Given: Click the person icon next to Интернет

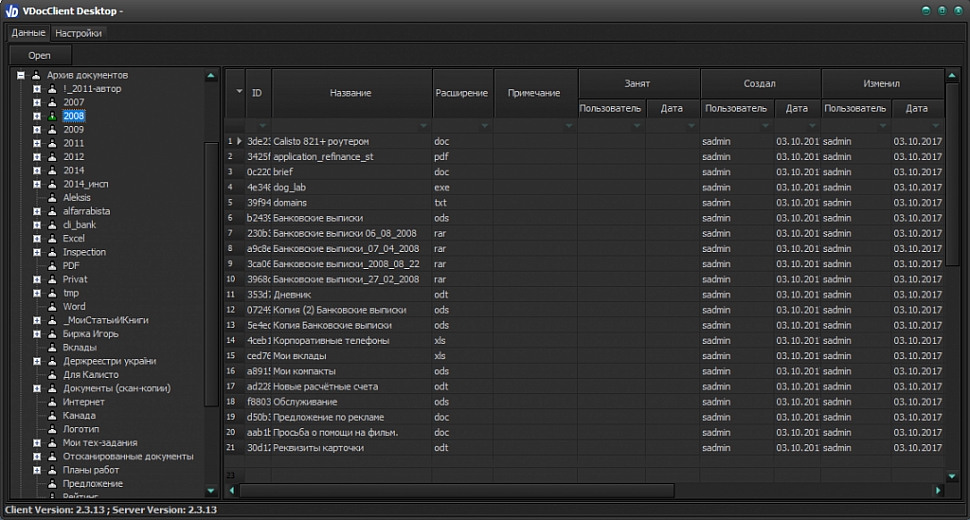Looking at the screenshot, I should click(x=53, y=402).
